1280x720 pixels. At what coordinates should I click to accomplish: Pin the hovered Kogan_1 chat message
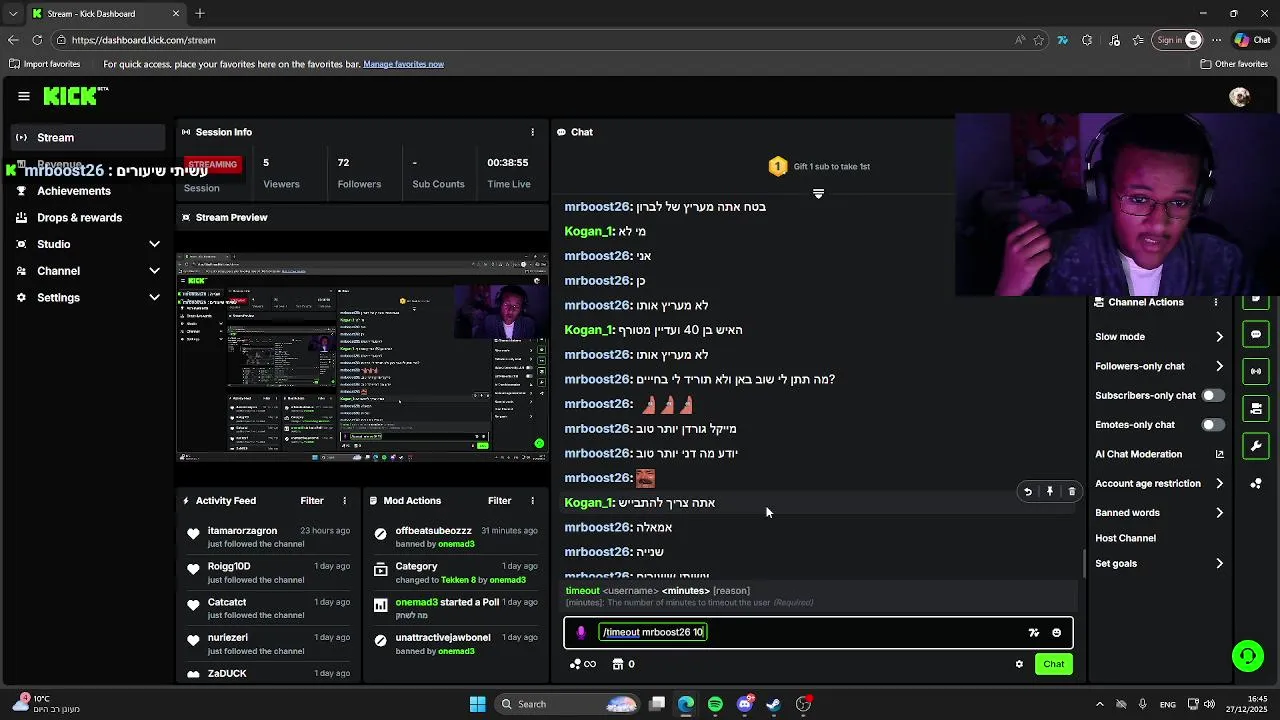click(x=1050, y=492)
